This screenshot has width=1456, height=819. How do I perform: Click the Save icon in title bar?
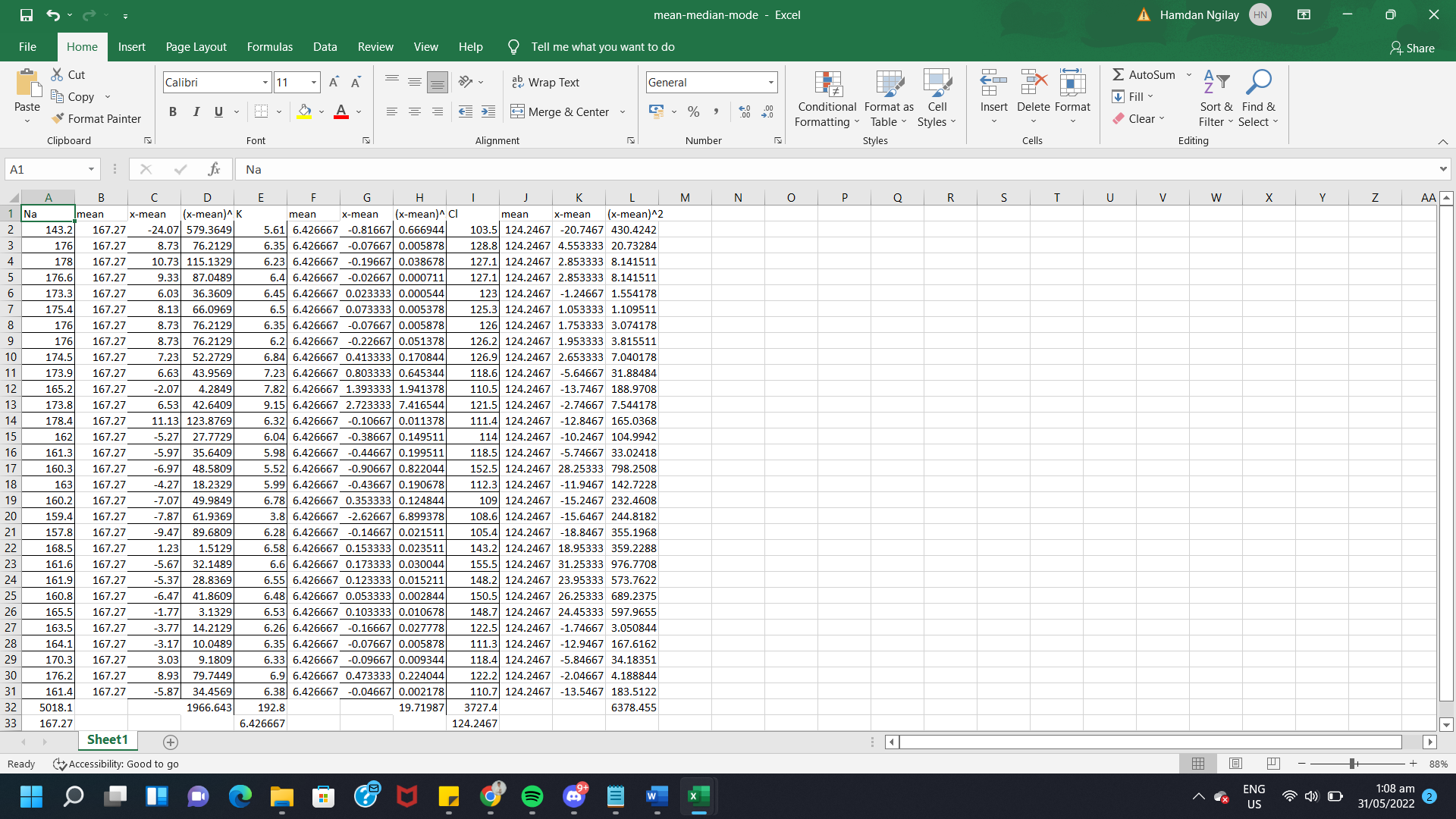(x=27, y=15)
